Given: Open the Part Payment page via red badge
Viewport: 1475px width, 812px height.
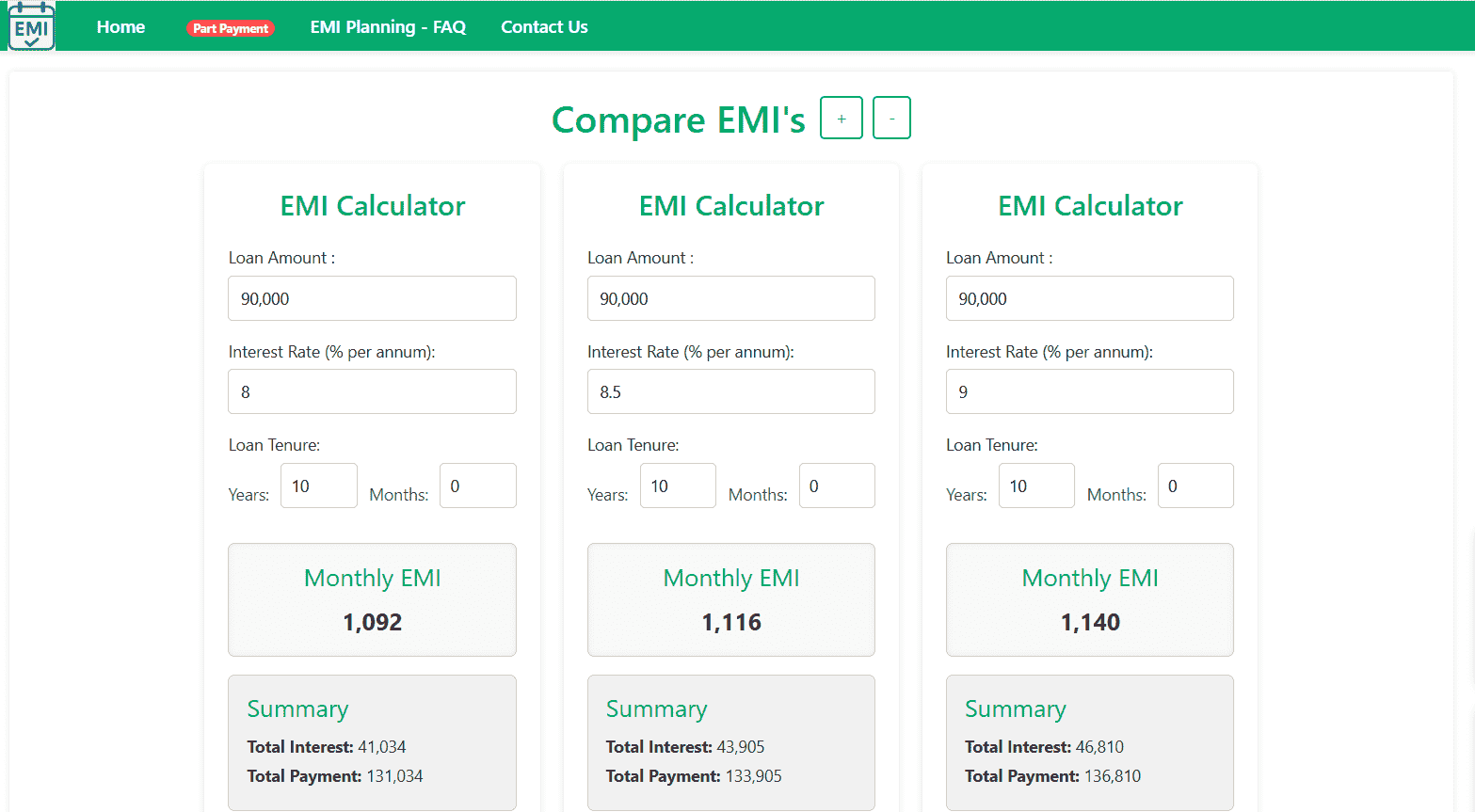Looking at the screenshot, I should tap(231, 28).
